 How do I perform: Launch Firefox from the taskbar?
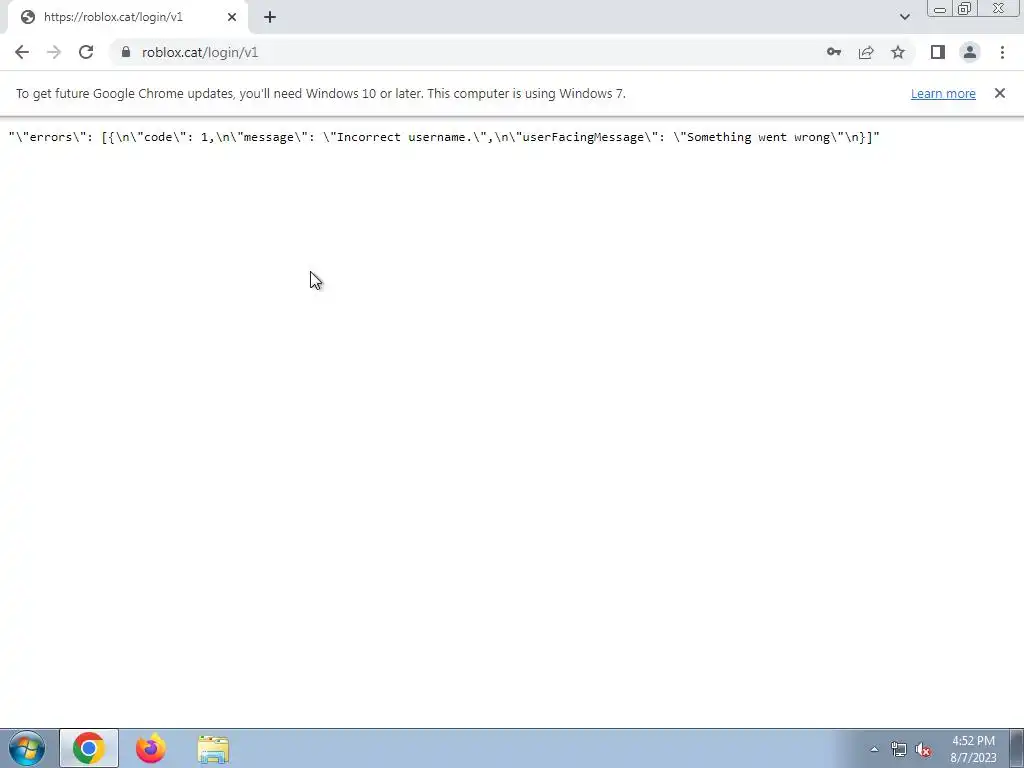(151, 748)
